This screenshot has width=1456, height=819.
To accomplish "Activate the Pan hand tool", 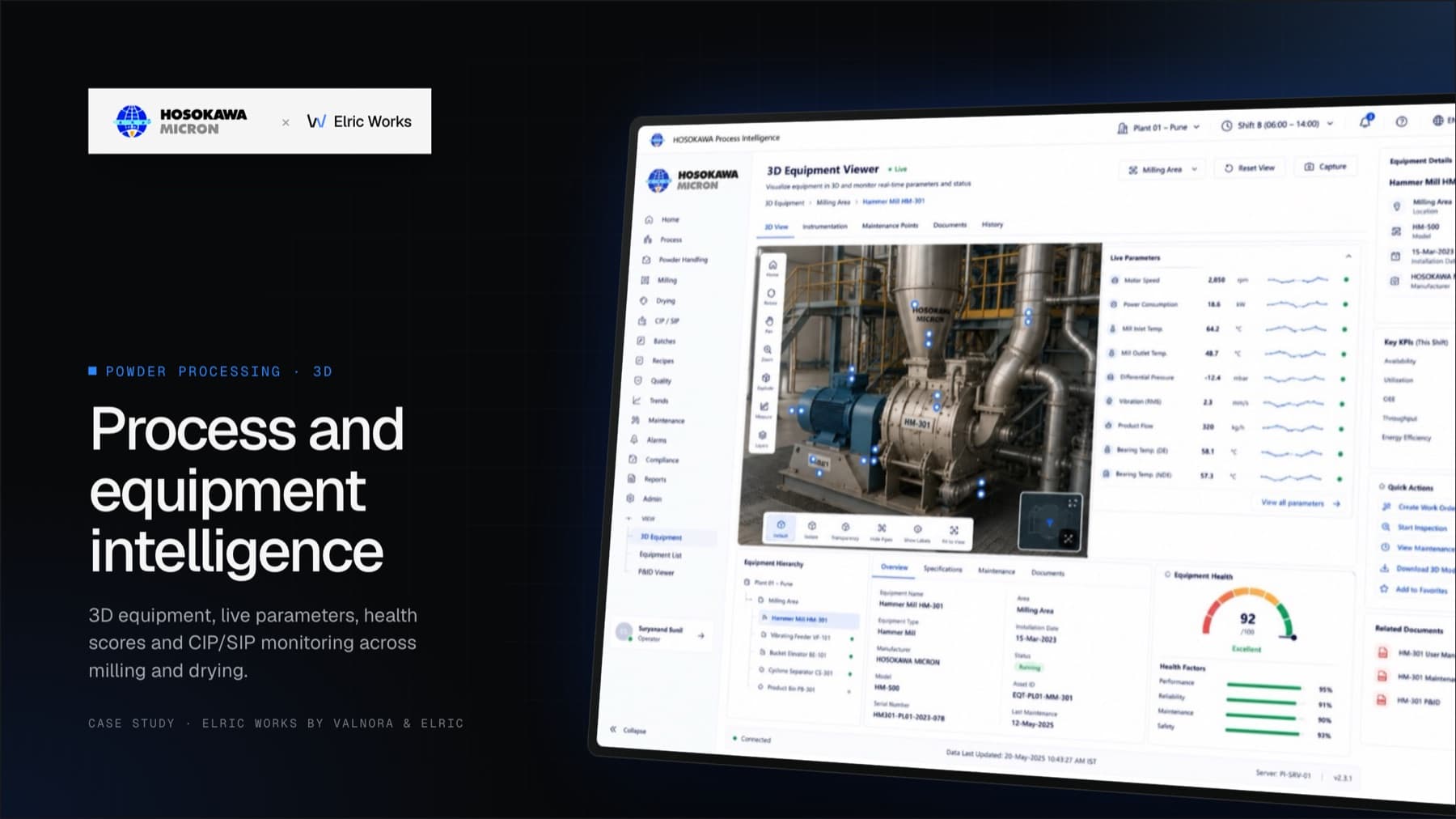I will [769, 324].
